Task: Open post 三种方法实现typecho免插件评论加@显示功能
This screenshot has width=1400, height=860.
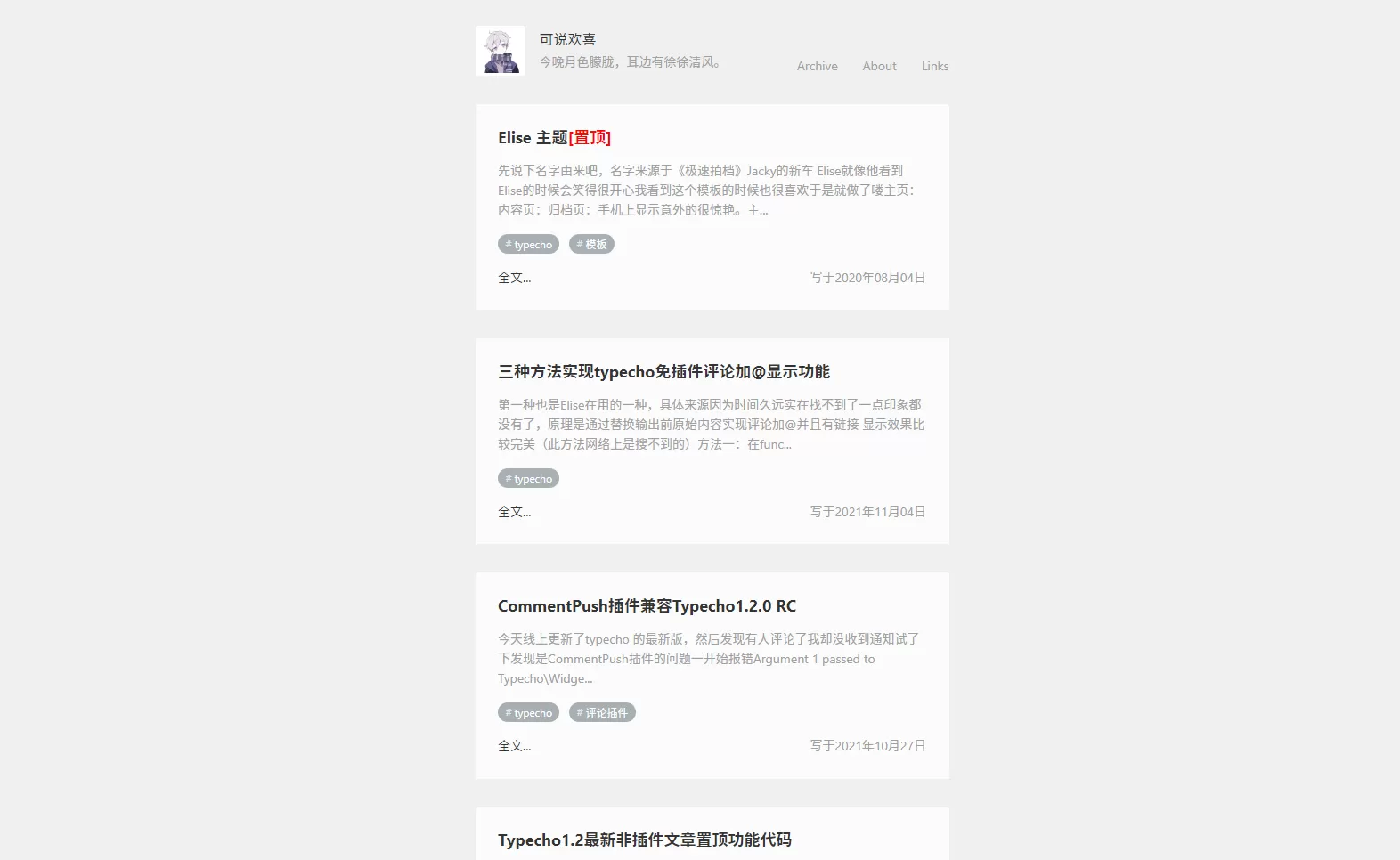Action: [x=663, y=372]
